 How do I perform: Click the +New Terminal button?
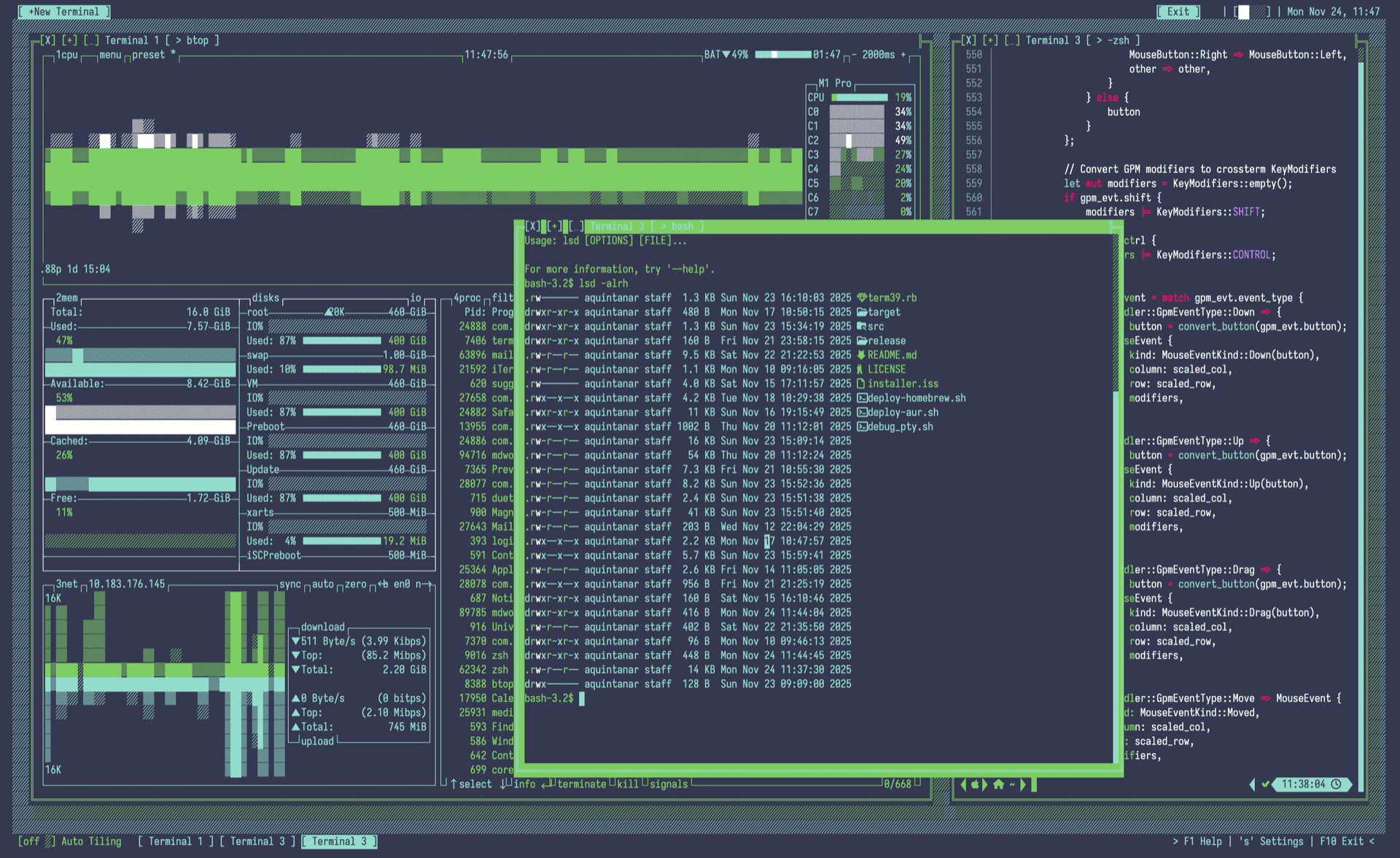[64, 12]
